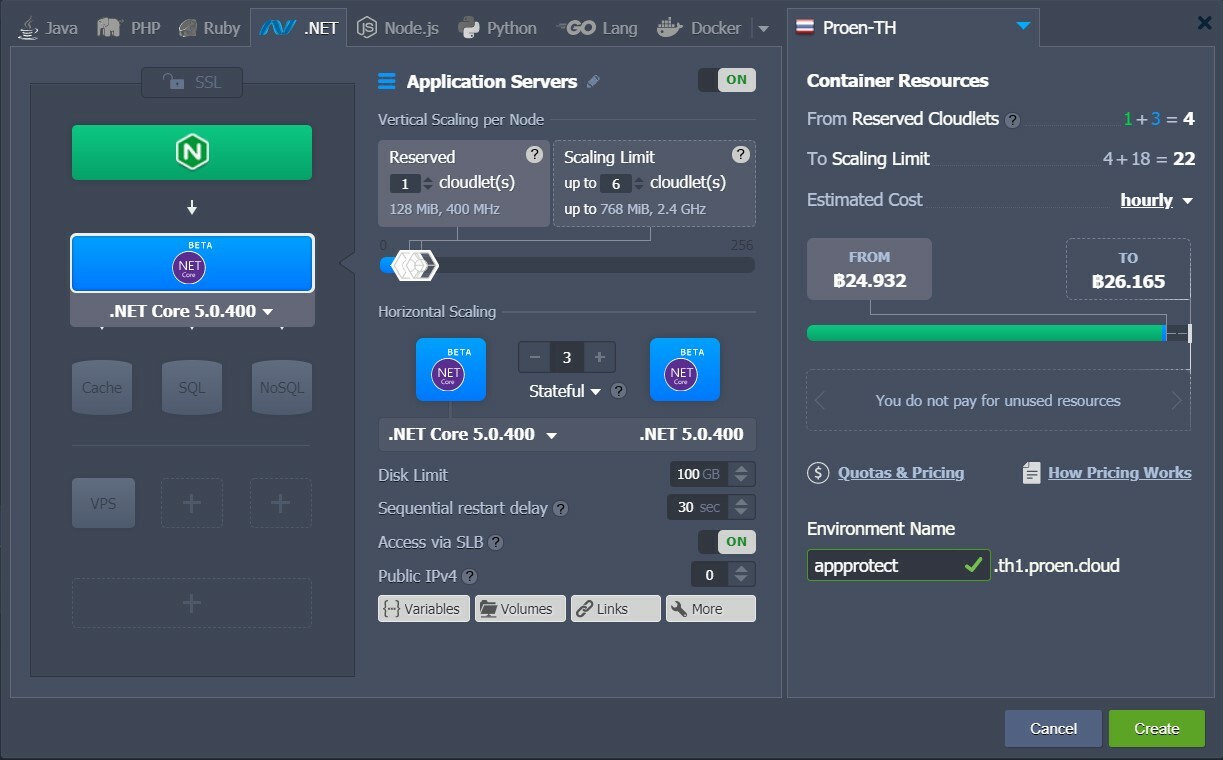The height and width of the screenshot is (760, 1223).
Task: Open the Docker tab
Action: coord(699,28)
